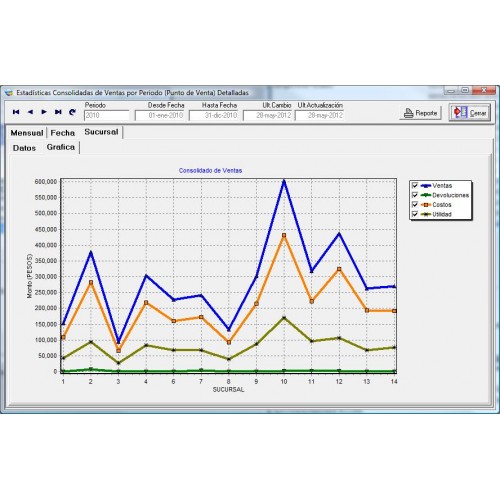Click the refresh icon in the navigation bar
This screenshot has height=500, width=500.
tap(72, 112)
